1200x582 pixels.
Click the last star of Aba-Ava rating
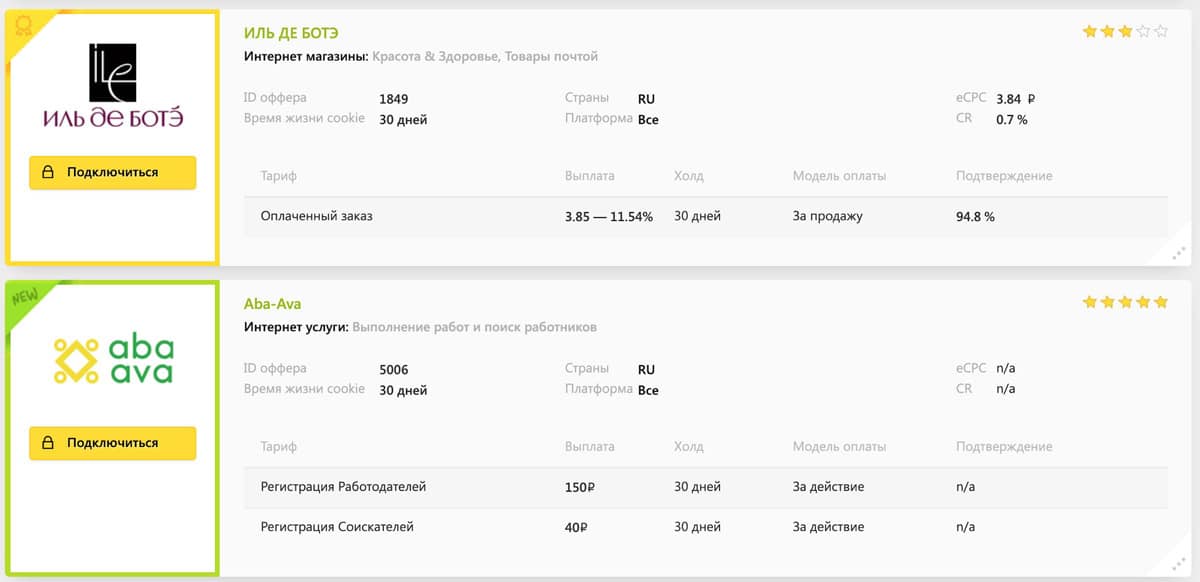pos(1161,302)
